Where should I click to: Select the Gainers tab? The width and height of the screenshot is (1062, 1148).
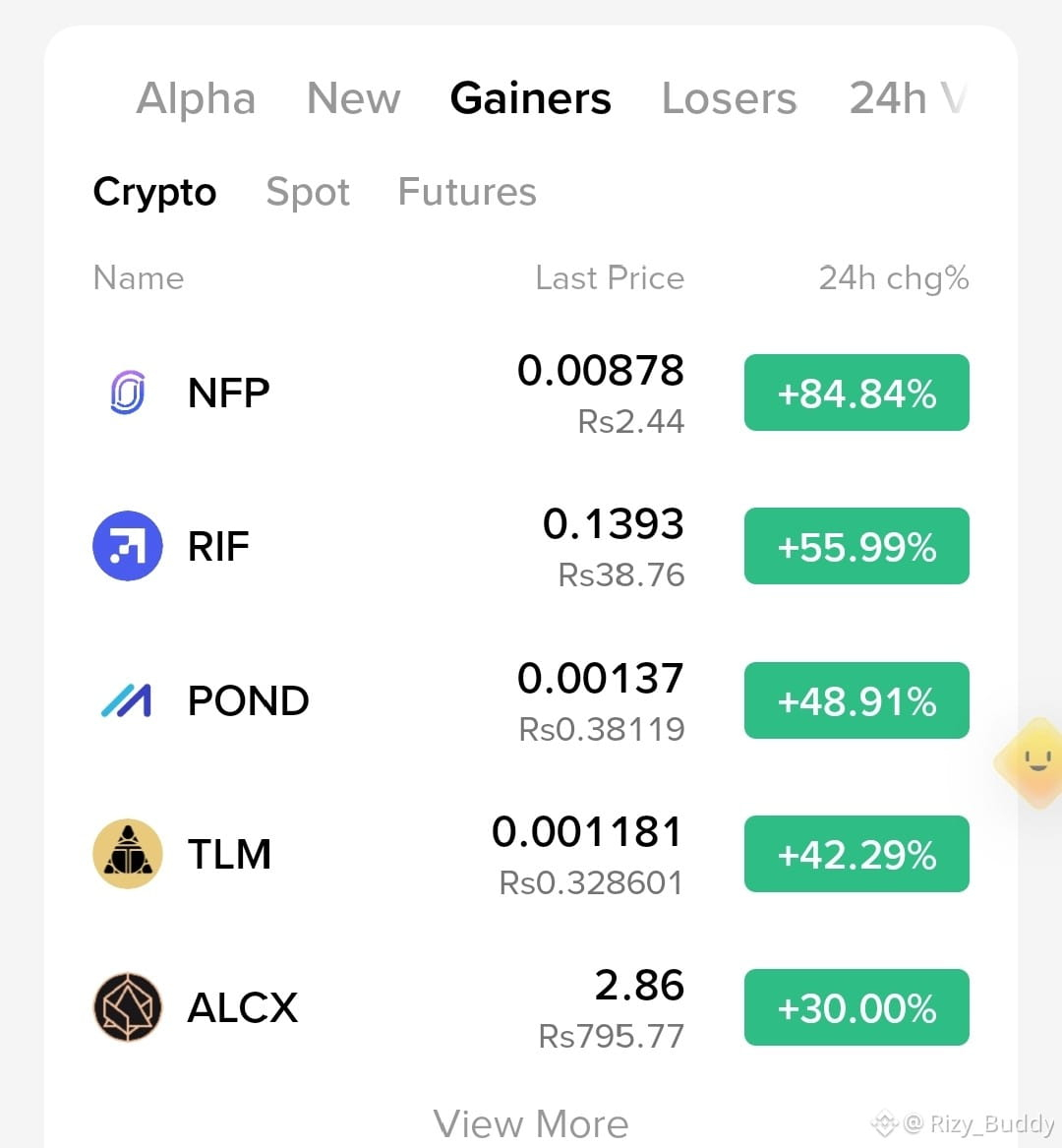point(531,98)
